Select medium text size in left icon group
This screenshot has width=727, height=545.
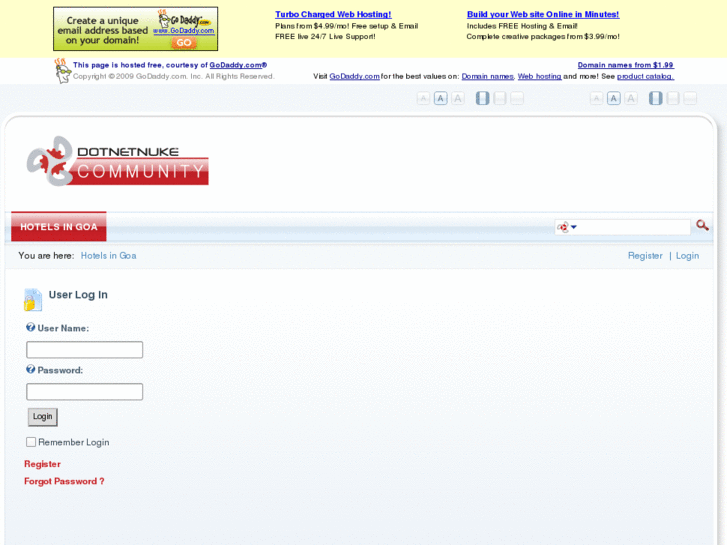tap(440, 98)
